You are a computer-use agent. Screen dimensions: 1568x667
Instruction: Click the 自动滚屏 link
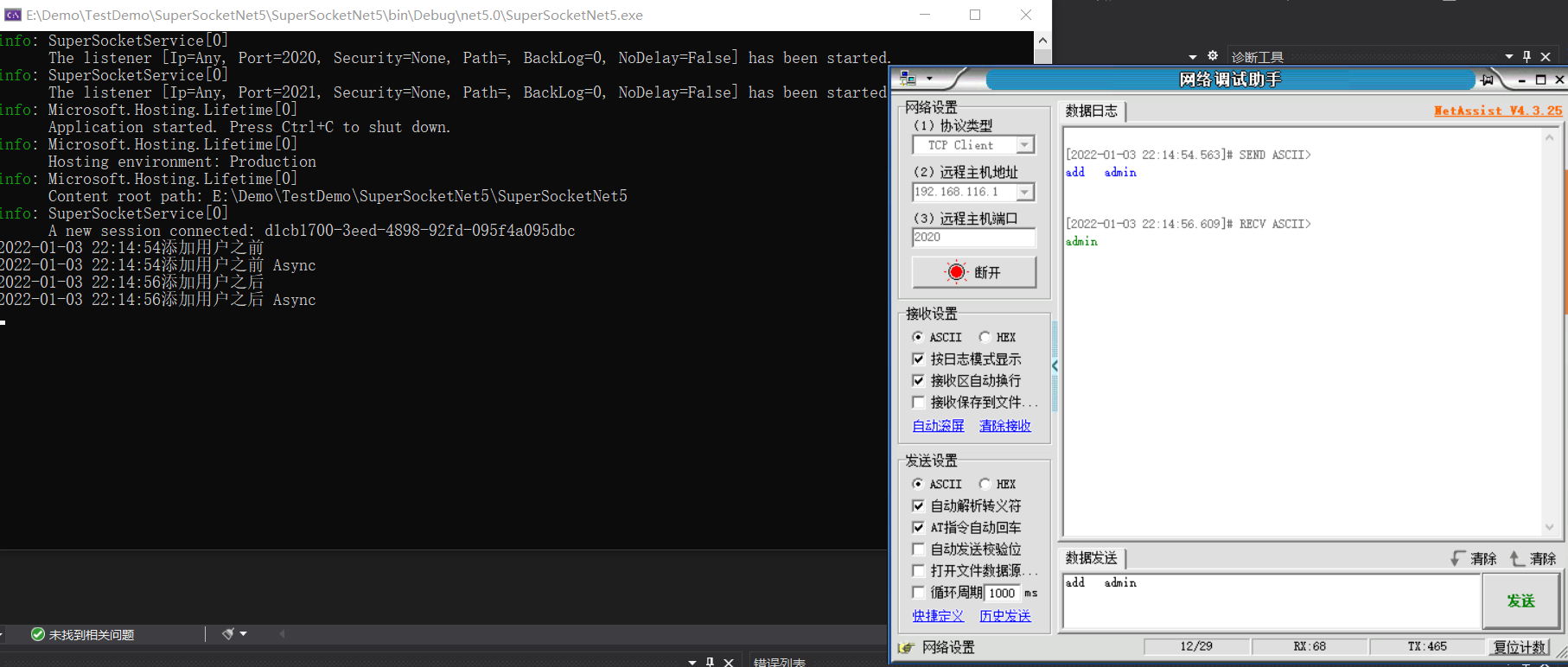(938, 425)
